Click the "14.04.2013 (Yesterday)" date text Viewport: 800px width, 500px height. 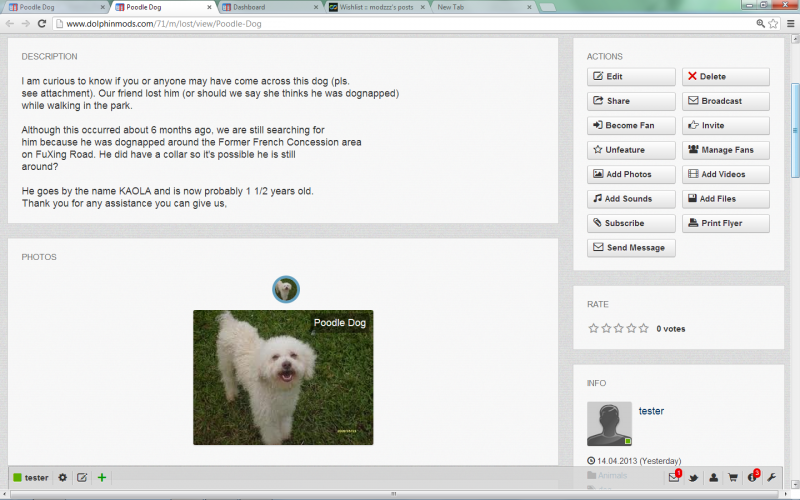point(639,461)
